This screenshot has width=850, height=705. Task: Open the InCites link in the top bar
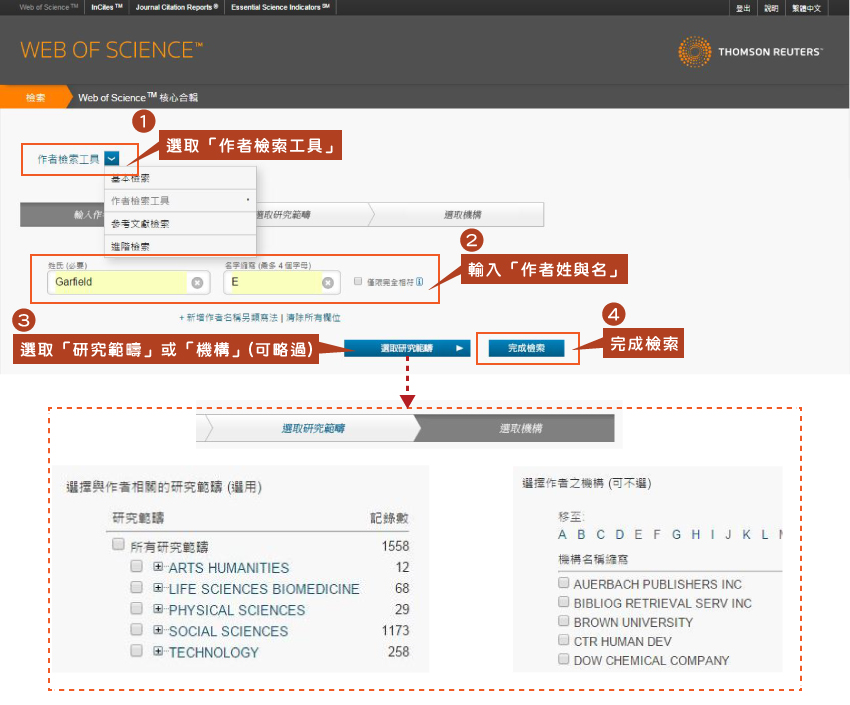(x=107, y=7)
